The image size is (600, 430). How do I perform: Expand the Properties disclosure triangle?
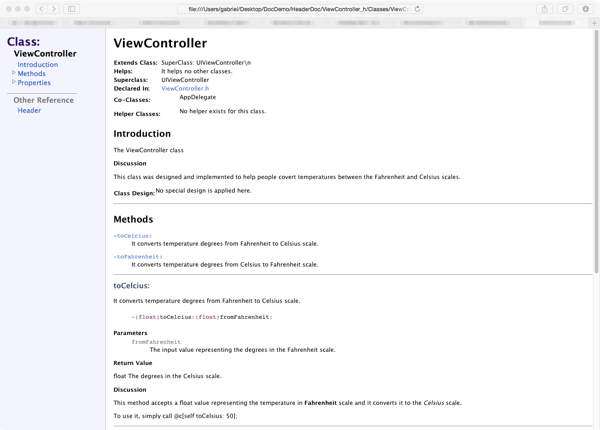click(x=14, y=82)
